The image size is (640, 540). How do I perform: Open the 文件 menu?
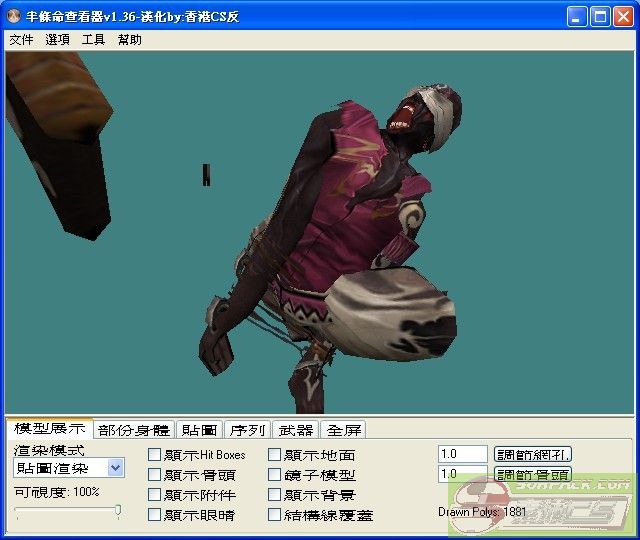pos(21,40)
